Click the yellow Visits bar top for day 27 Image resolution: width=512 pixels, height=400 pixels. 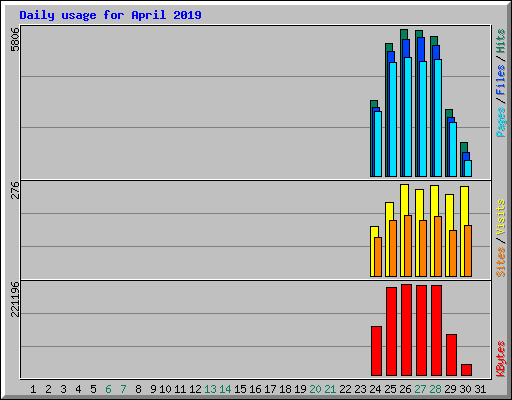(419, 204)
